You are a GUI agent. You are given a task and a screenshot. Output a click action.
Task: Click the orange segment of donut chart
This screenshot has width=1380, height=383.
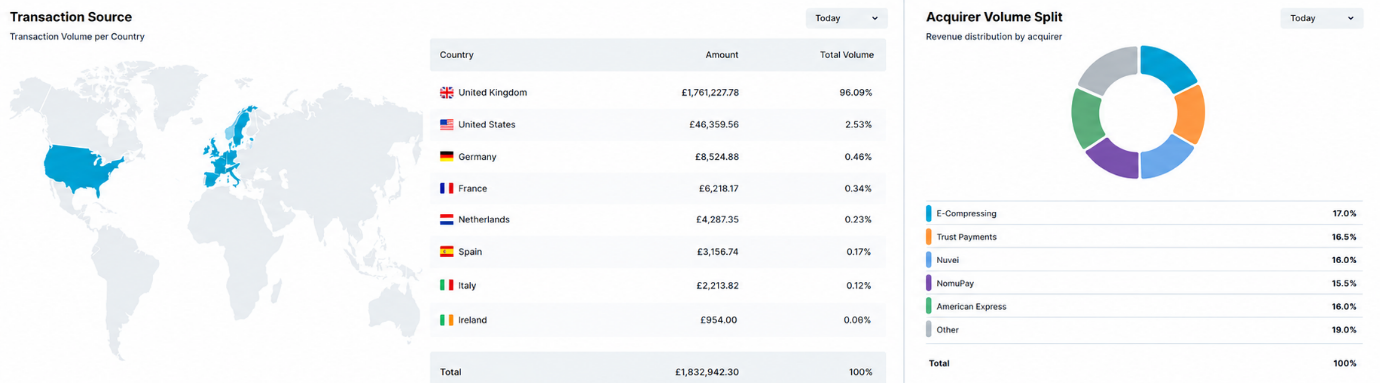click(x=1191, y=113)
